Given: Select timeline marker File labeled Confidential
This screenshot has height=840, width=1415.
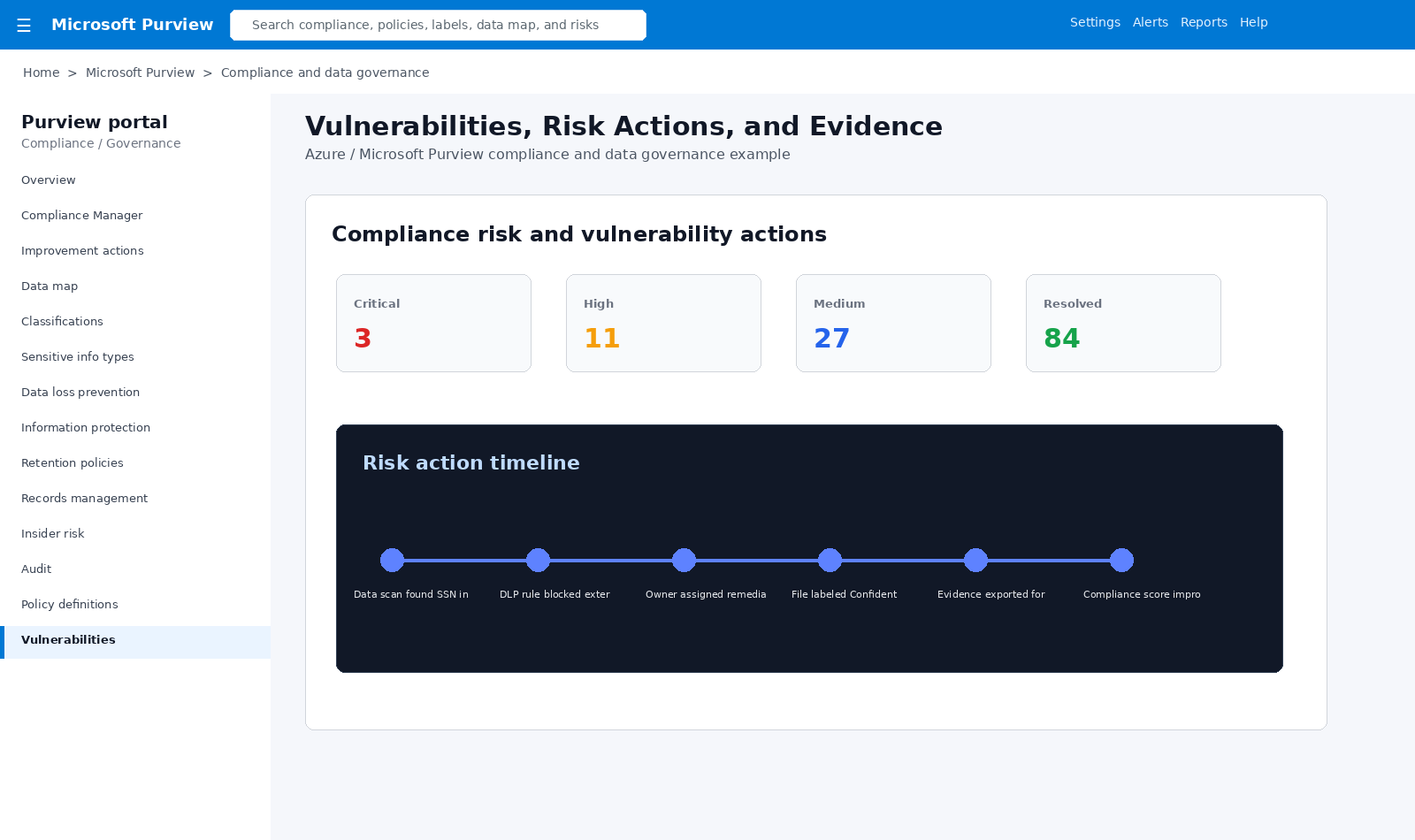Looking at the screenshot, I should point(830,560).
